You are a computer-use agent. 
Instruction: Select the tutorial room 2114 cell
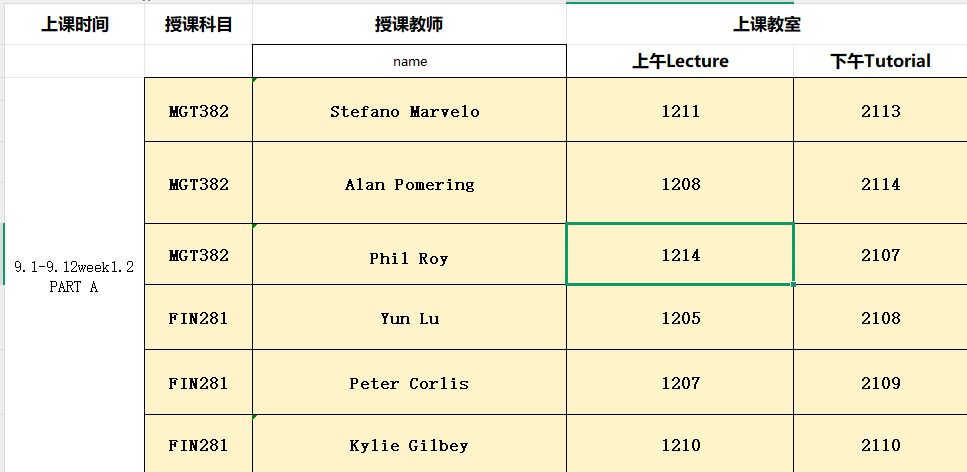[880, 184]
